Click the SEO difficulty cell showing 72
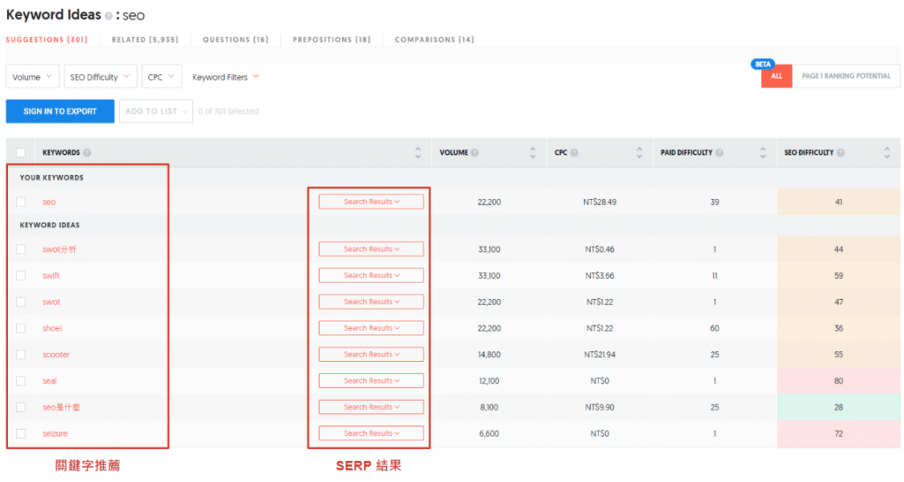Image resolution: width=904 pixels, height=482 pixels. point(838,434)
